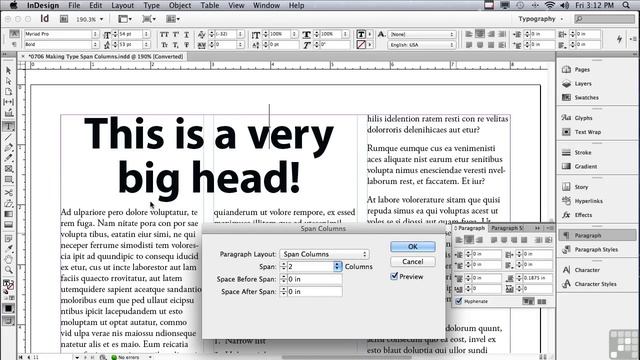Click the text stroke None swatch

pyautogui.click(x=361, y=44)
